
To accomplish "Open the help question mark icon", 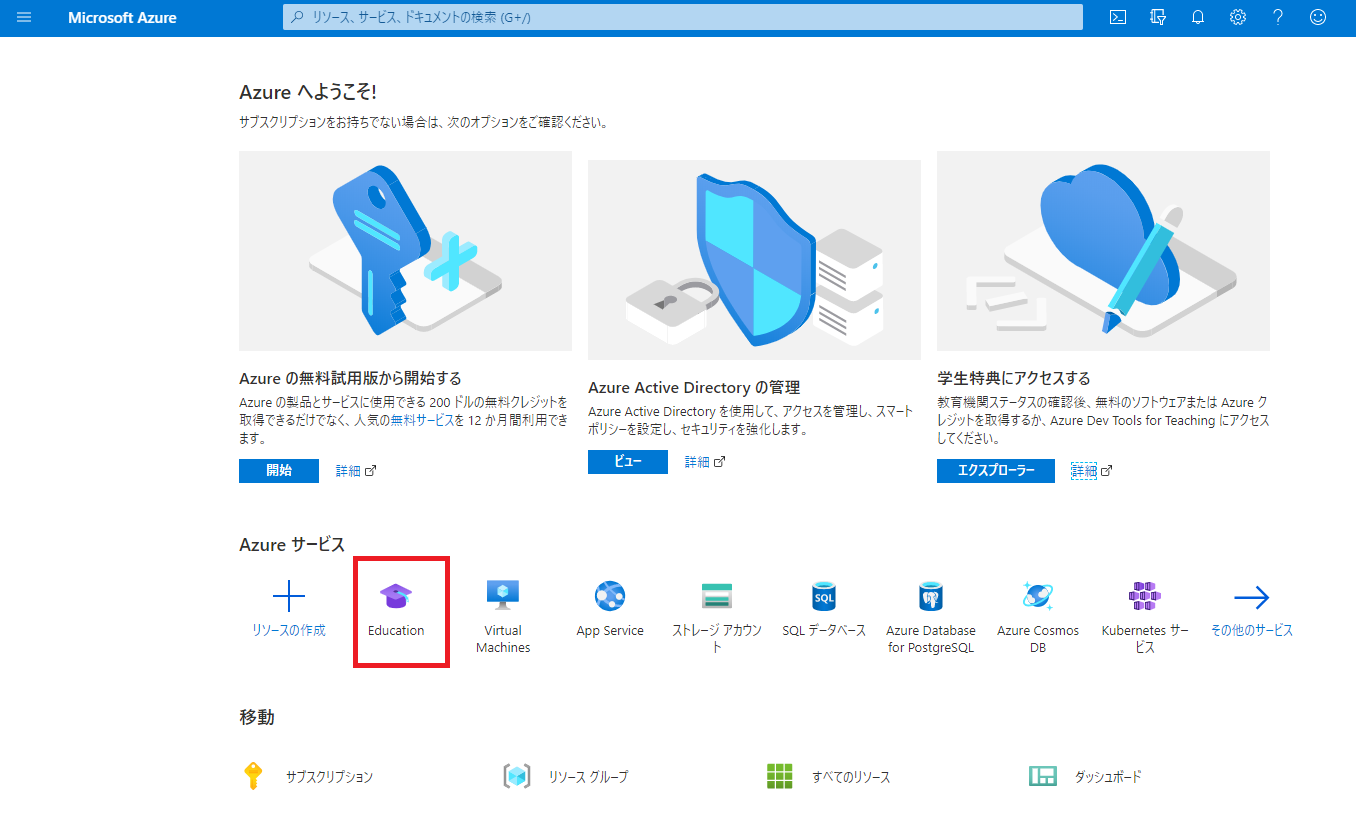I will click(1278, 17).
